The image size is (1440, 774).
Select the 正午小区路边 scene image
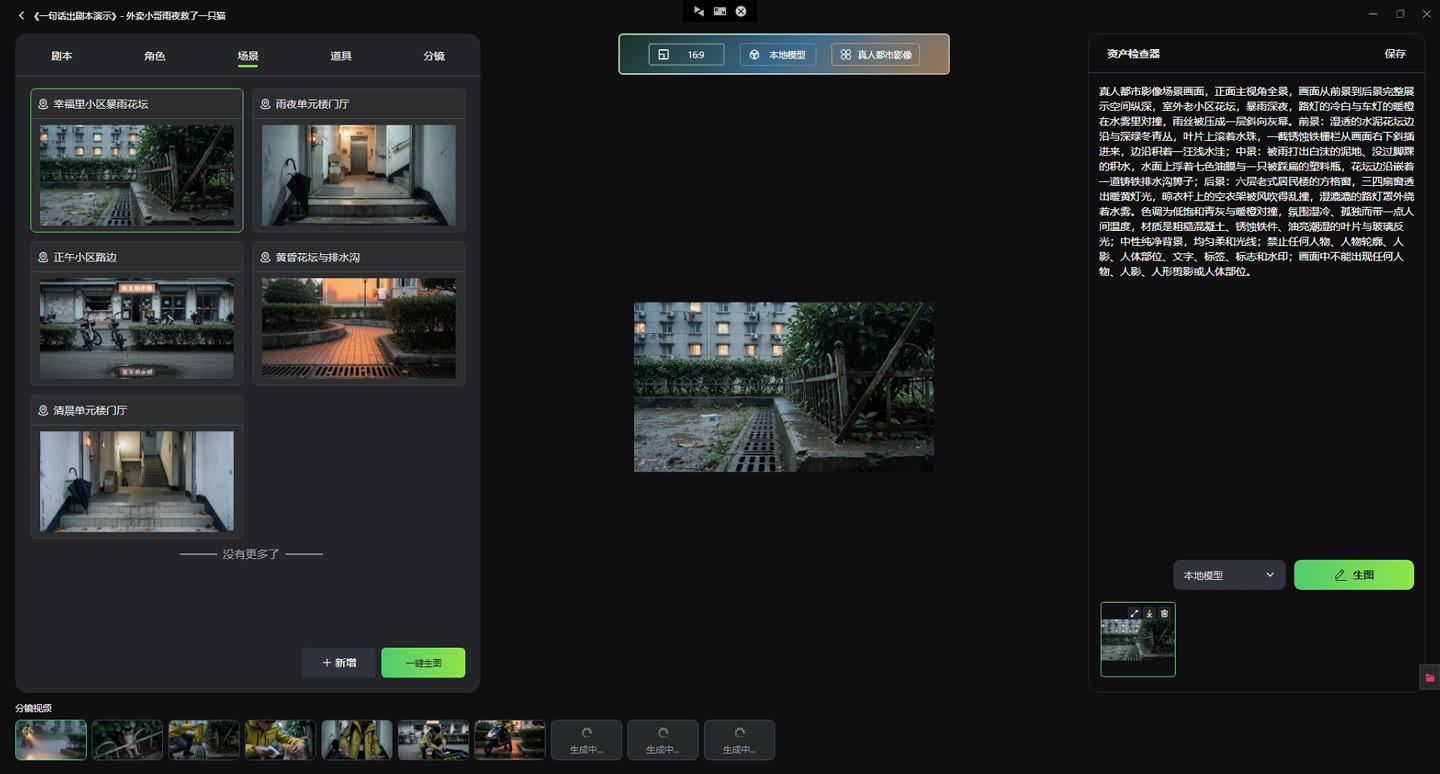tap(137, 328)
